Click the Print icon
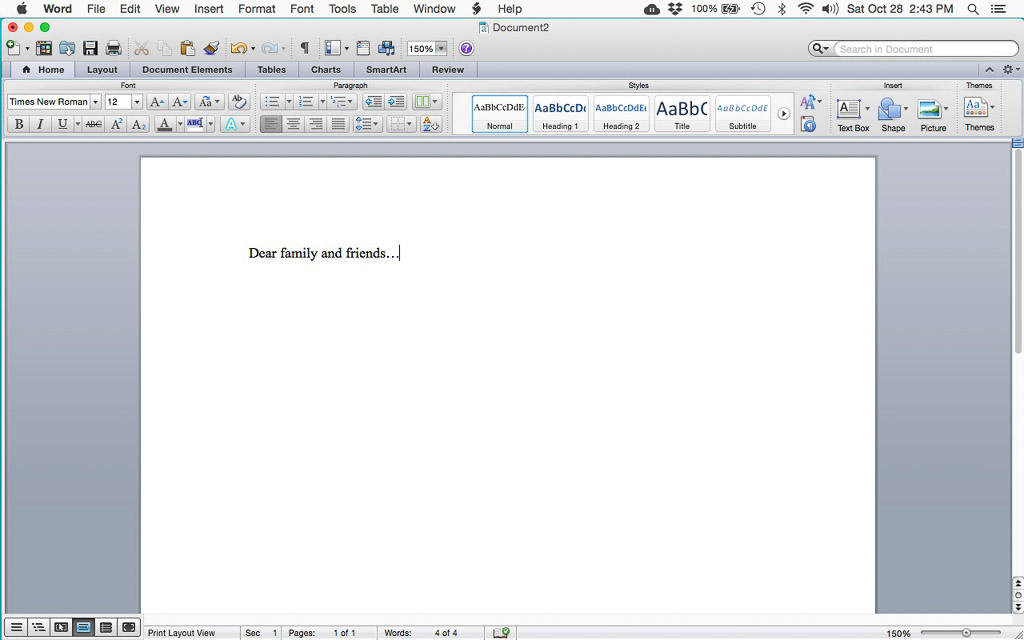This screenshot has height=640, width=1024. tap(113, 47)
